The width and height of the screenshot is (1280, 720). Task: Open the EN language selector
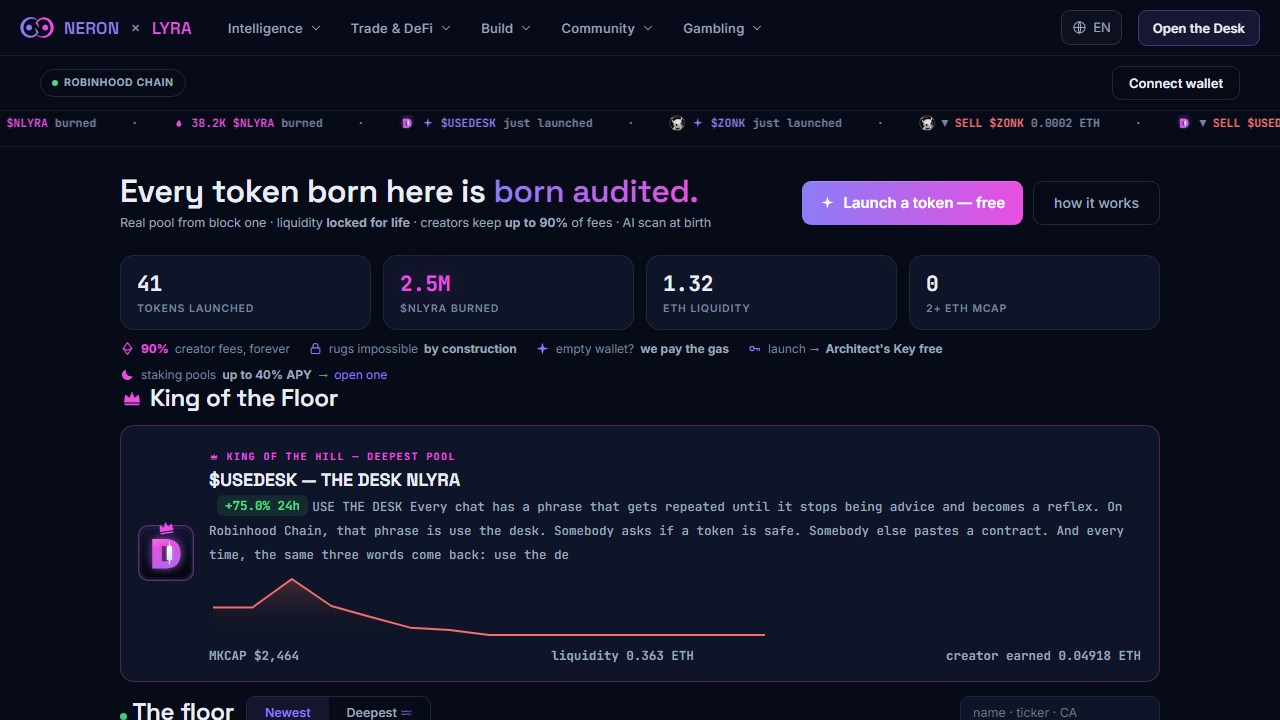1091,28
